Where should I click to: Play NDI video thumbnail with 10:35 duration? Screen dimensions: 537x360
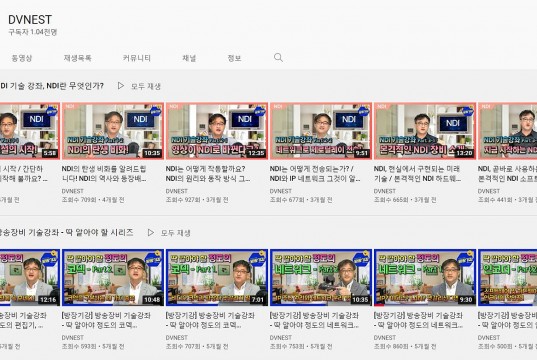click(113, 131)
